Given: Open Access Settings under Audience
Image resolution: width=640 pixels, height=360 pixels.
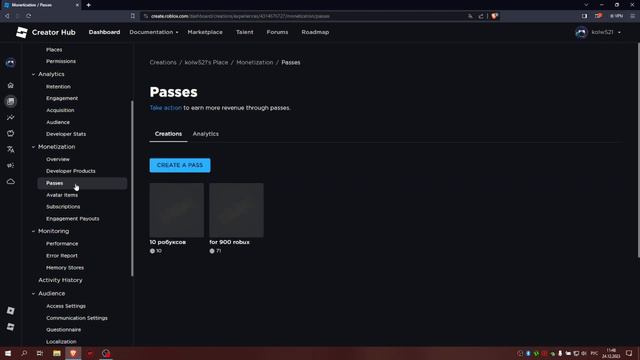Looking at the screenshot, I should pos(66,306).
